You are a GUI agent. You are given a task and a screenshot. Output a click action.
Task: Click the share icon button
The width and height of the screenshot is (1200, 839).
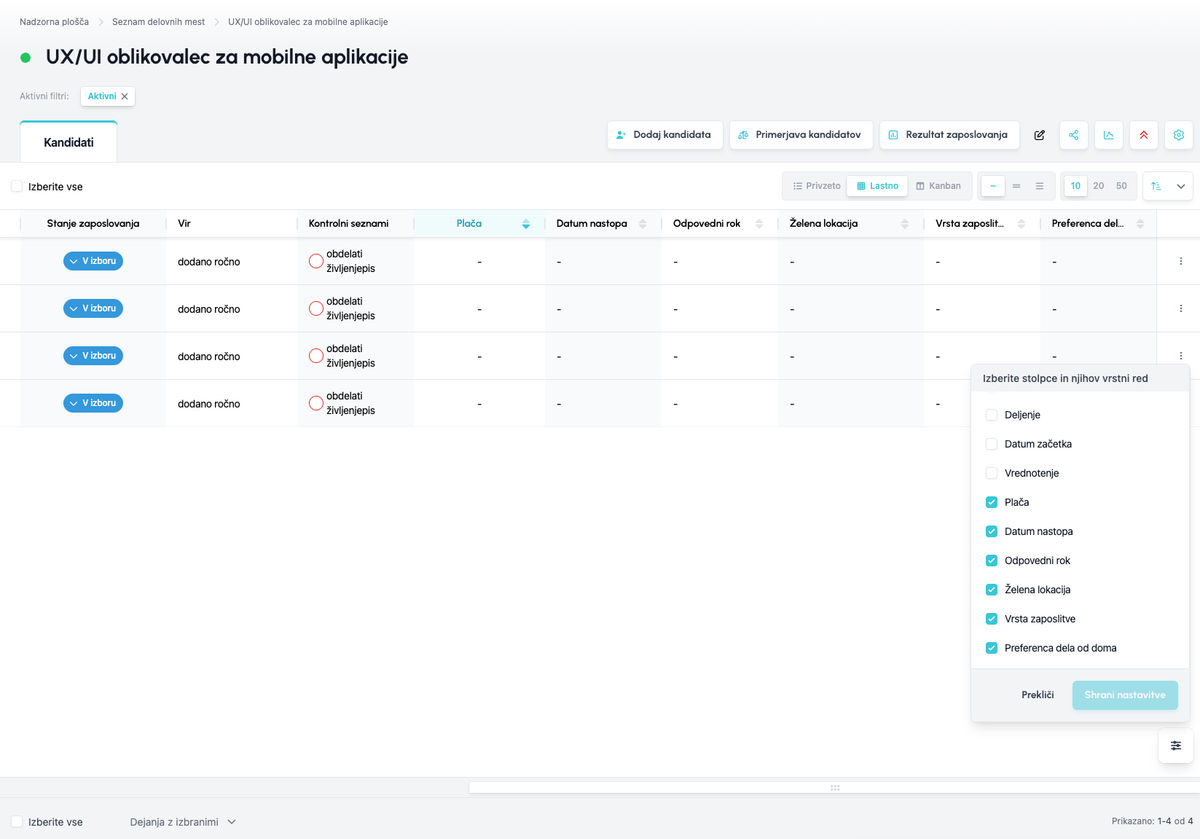pos(1074,135)
